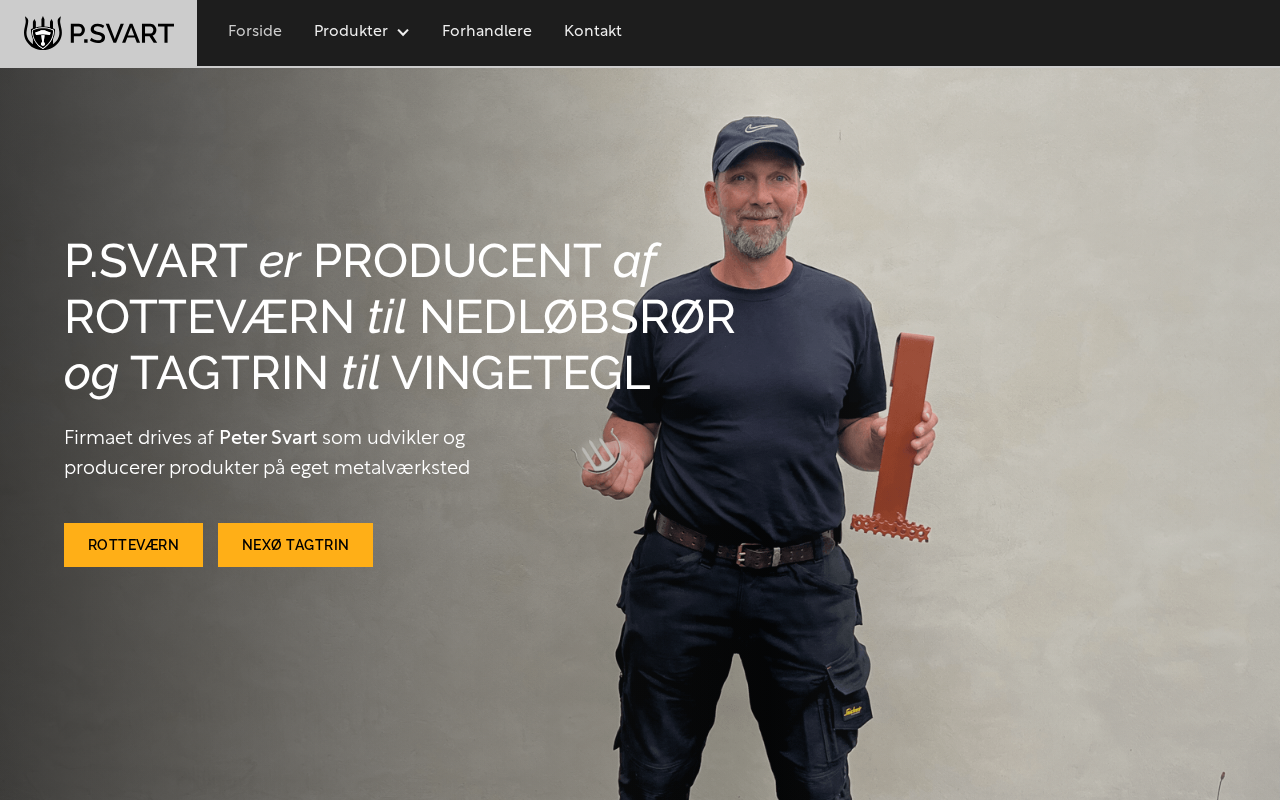1280x800 pixels.
Task: Click the Nike swoosh on the cap
Action: [761, 128]
